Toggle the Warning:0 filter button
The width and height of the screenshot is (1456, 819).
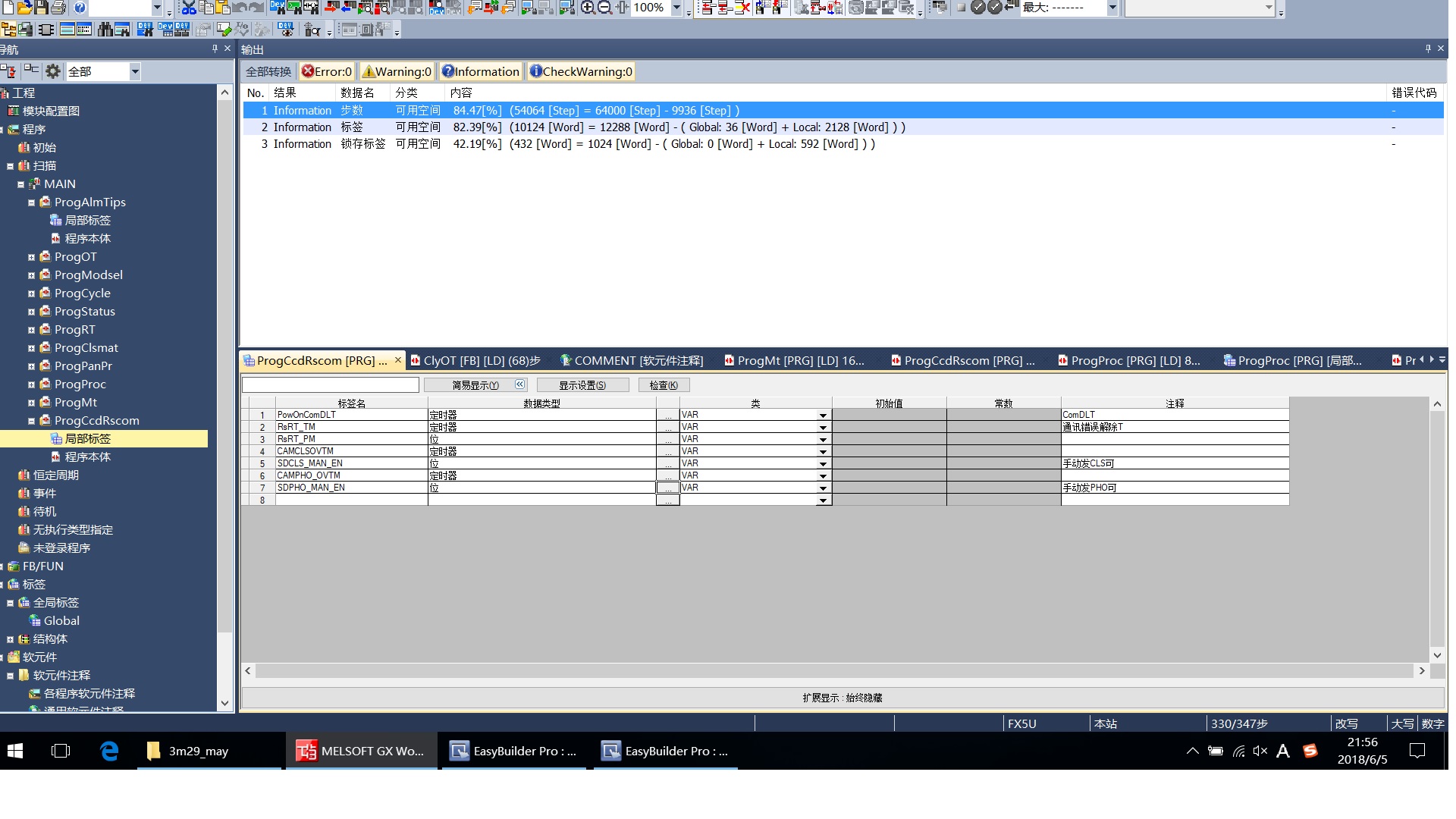tap(397, 71)
